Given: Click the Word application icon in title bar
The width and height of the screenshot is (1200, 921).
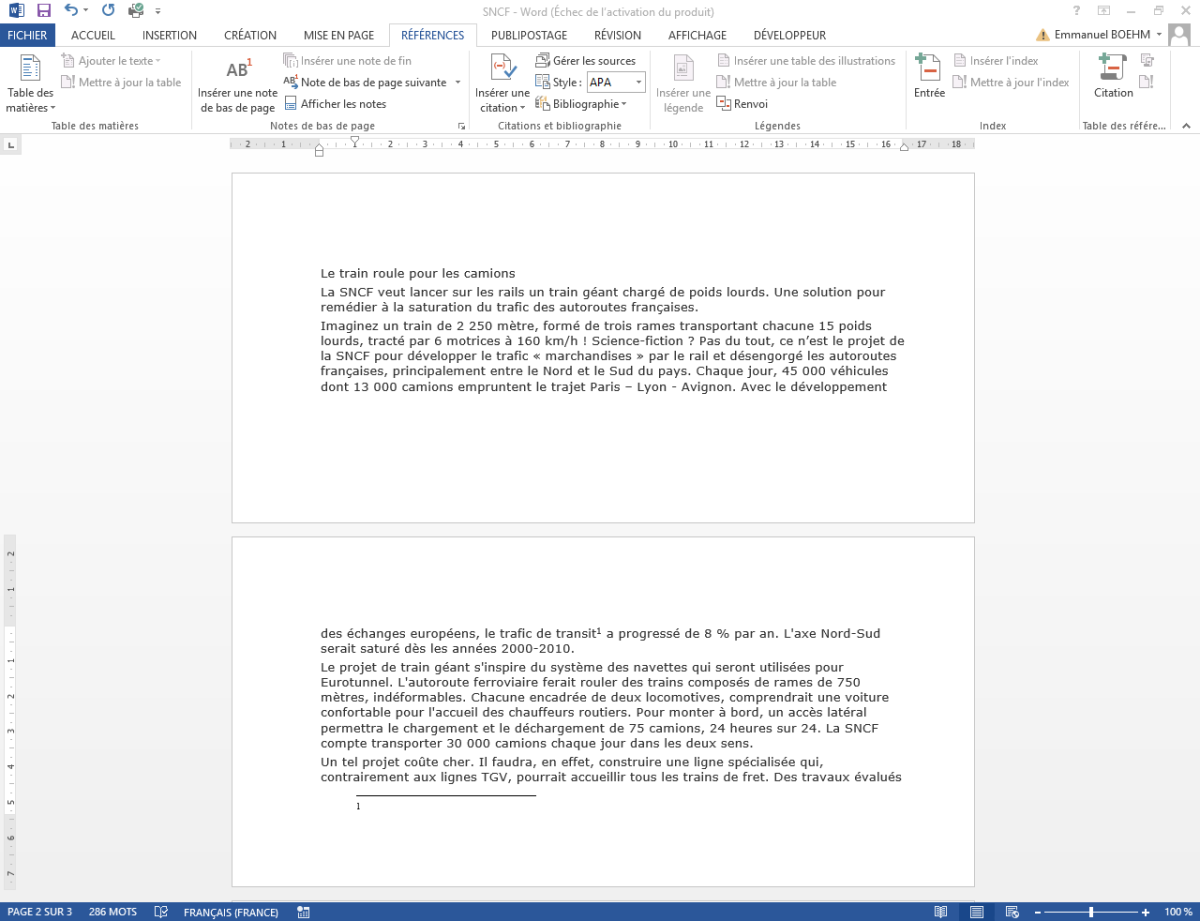Looking at the screenshot, I should [15, 10].
